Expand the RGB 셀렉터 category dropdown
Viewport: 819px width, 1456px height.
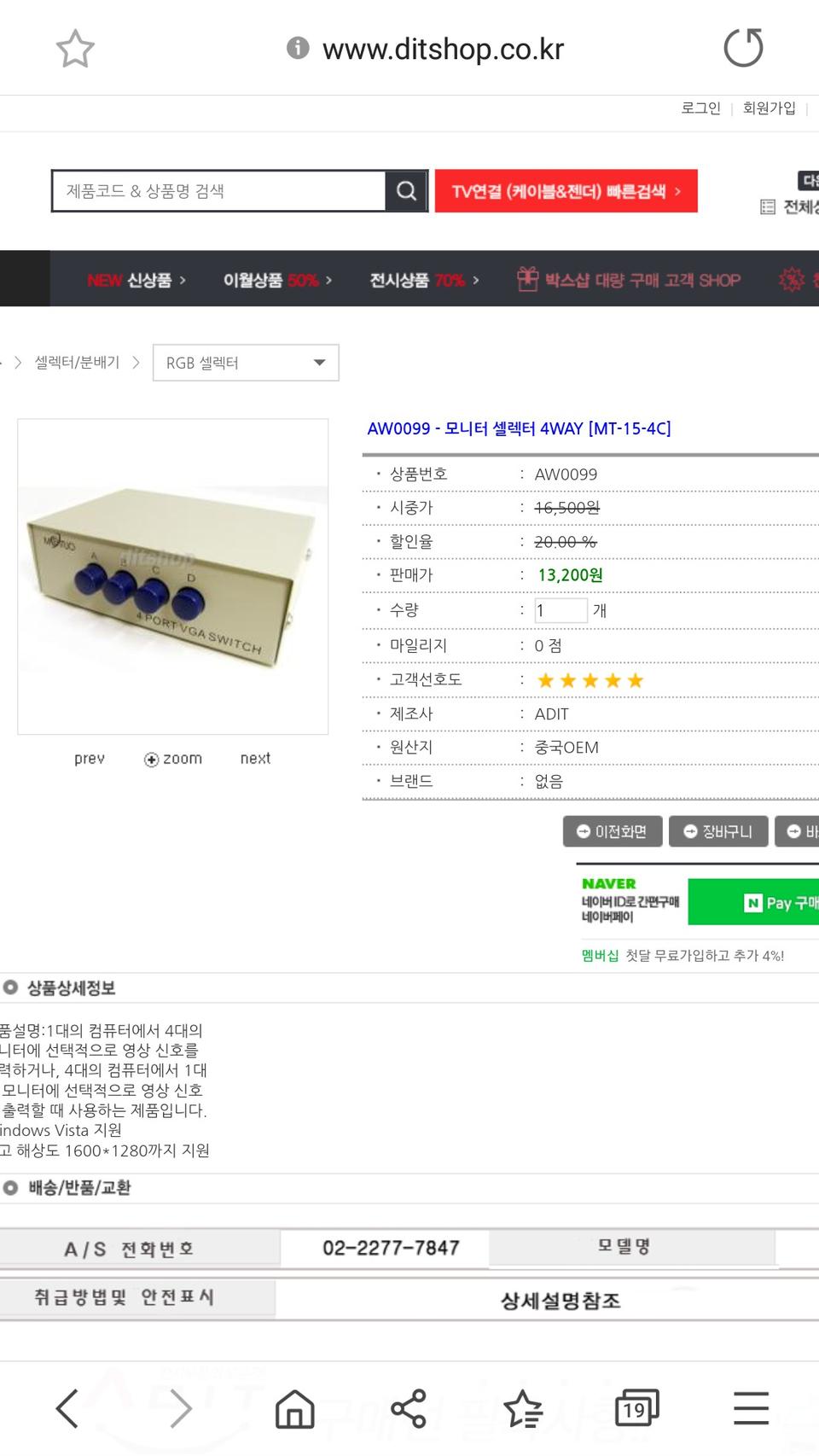coord(246,363)
